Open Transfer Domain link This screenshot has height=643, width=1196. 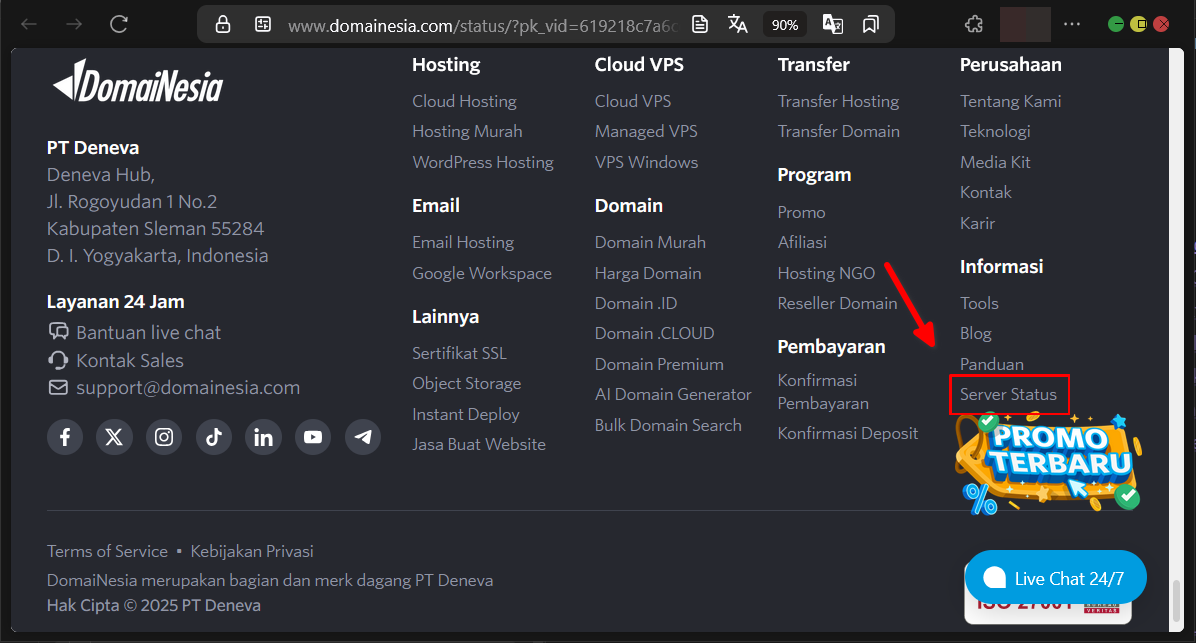(x=839, y=131)
